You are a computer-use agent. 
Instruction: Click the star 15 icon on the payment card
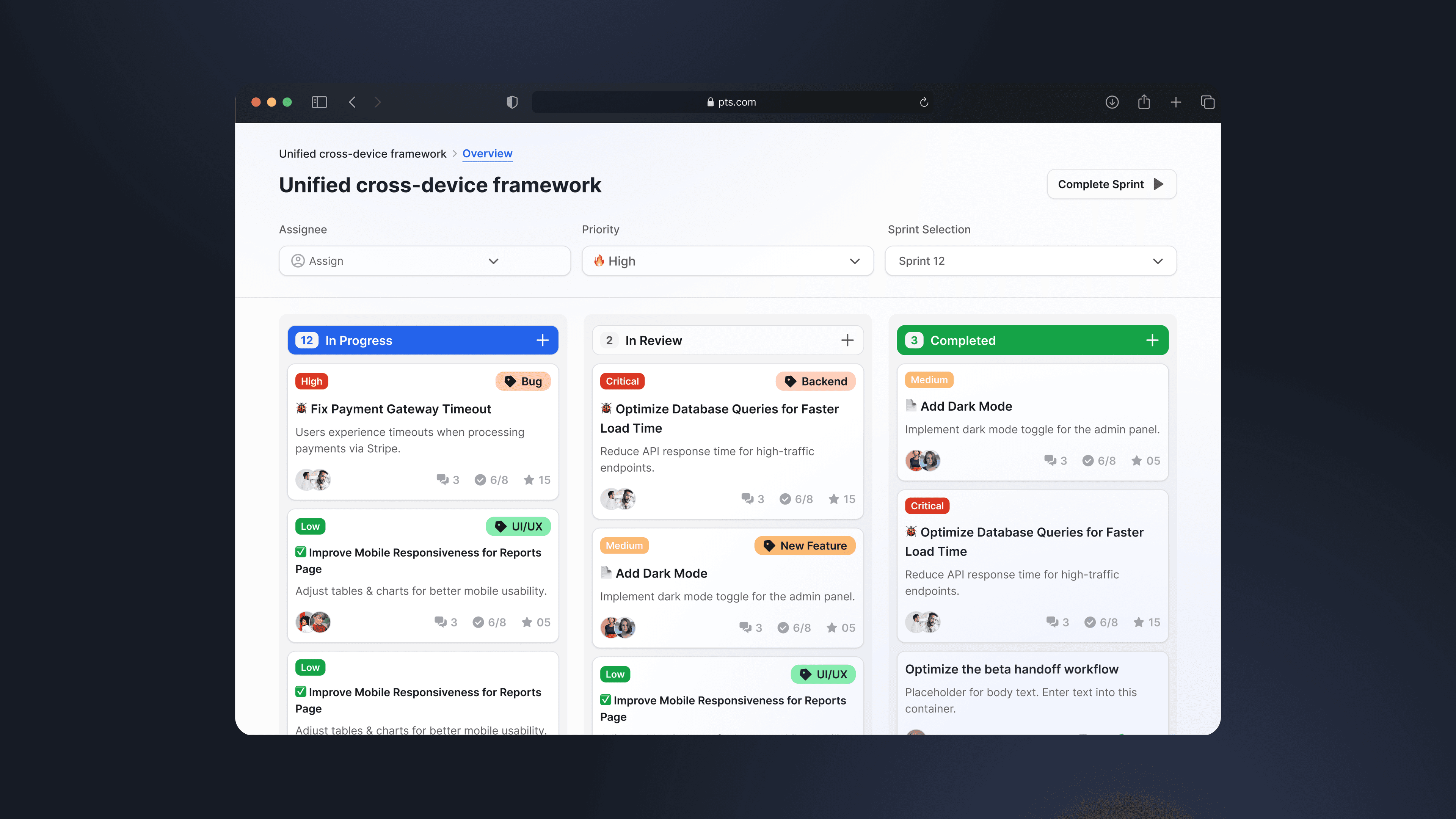point(537,480)
